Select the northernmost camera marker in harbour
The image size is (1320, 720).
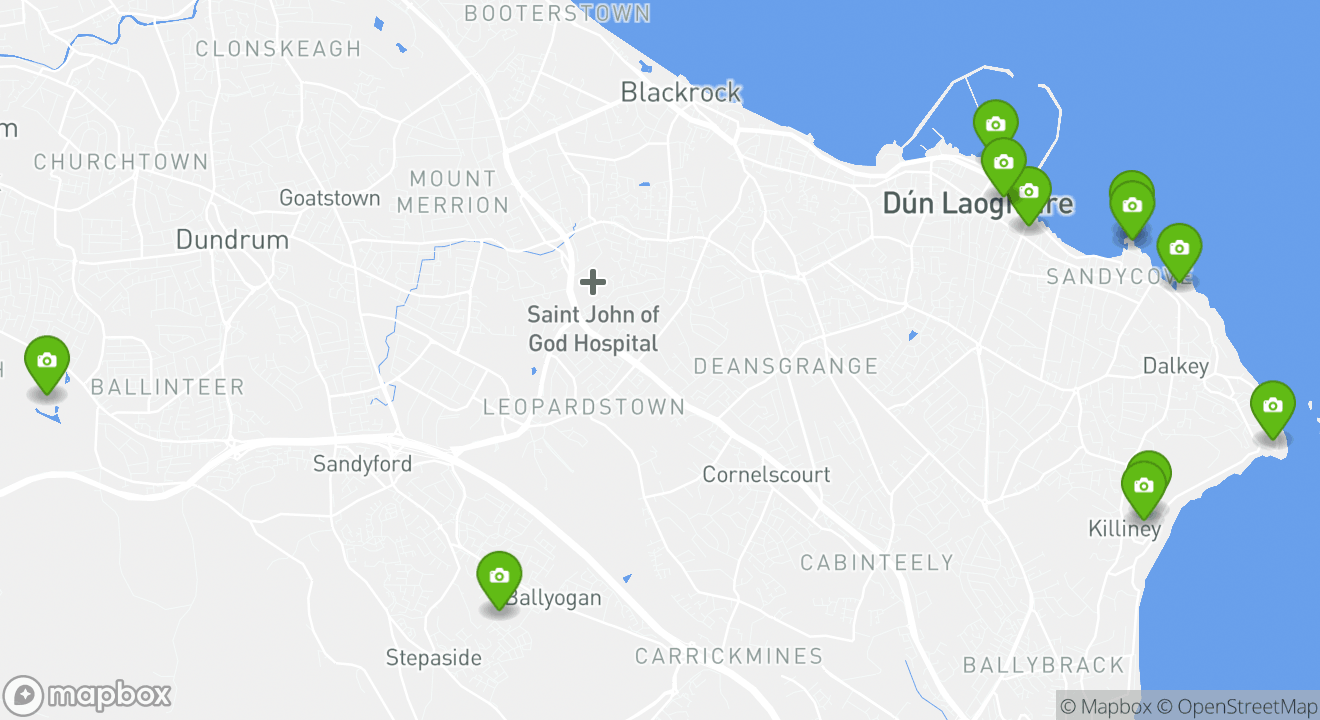[995, 124]
